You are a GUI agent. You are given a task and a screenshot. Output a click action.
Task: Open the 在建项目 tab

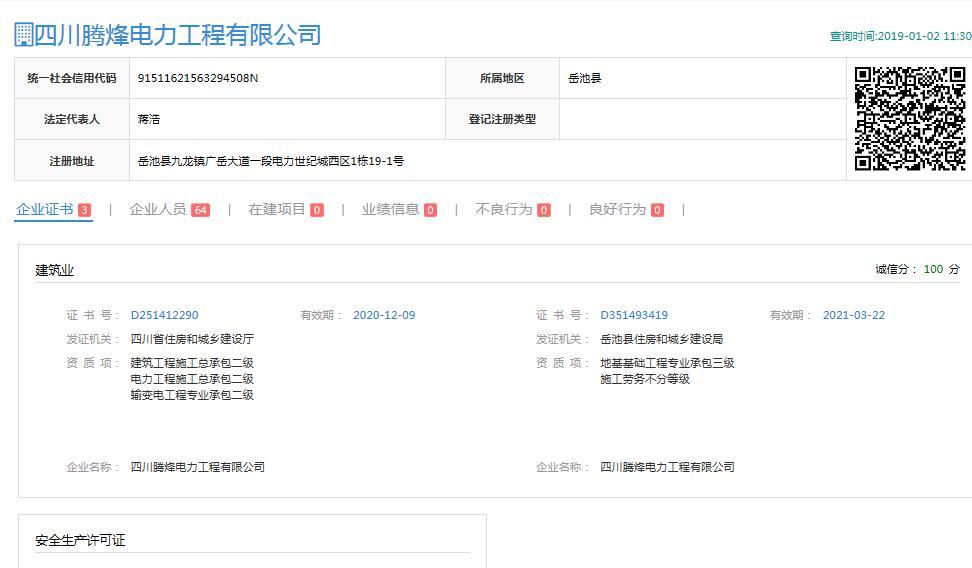(x=277, y=209)
